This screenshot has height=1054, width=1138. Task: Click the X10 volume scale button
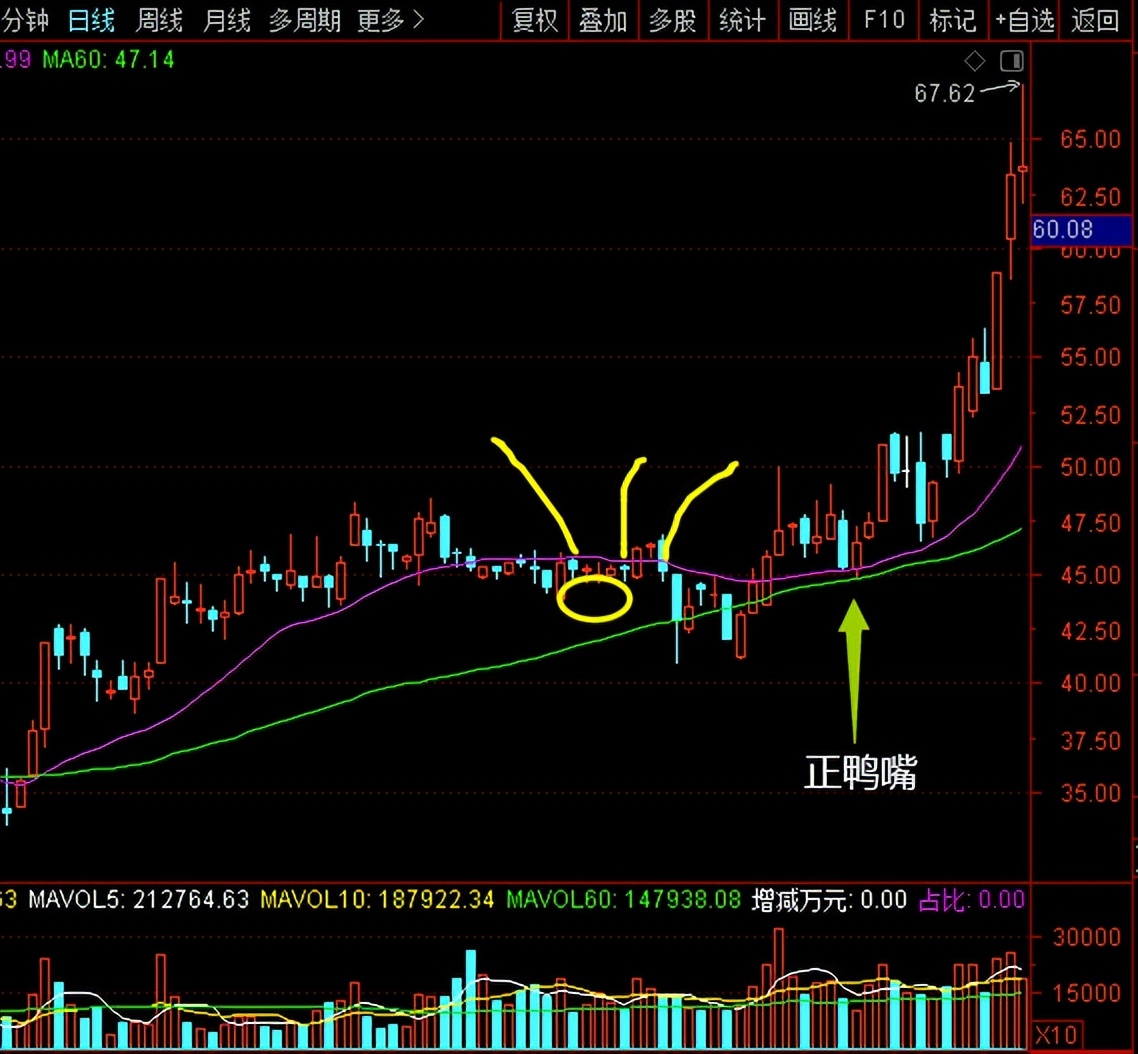(x=1057, y=1035)
